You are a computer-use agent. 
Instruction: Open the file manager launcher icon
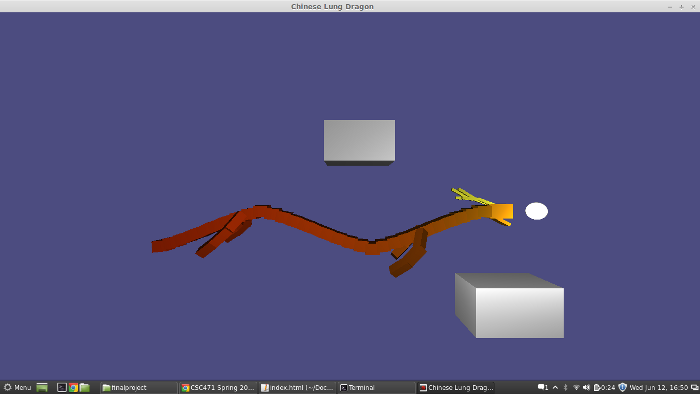click(x=85, y=387)
